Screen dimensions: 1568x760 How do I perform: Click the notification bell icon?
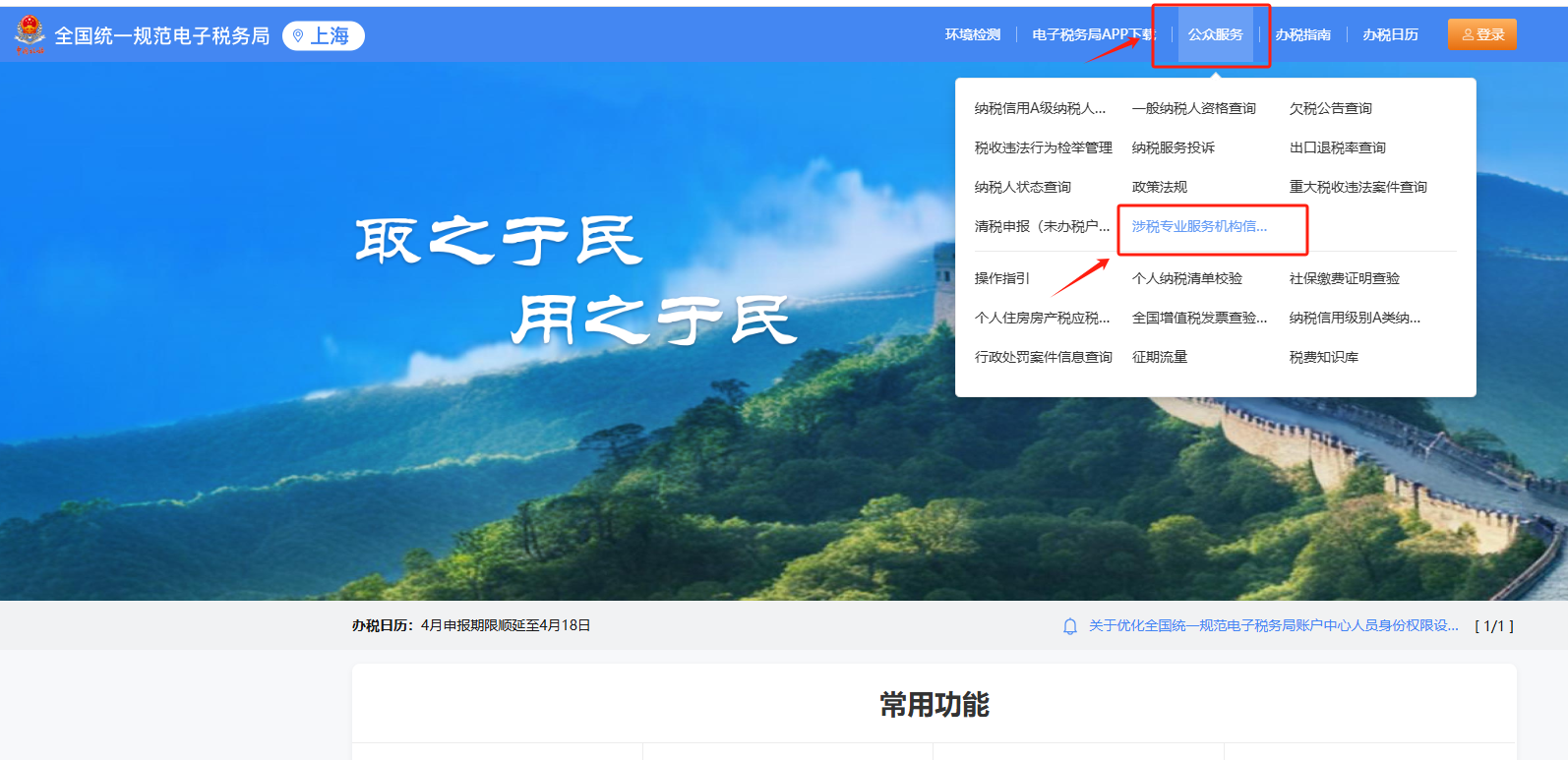(x=1070, y=626)
